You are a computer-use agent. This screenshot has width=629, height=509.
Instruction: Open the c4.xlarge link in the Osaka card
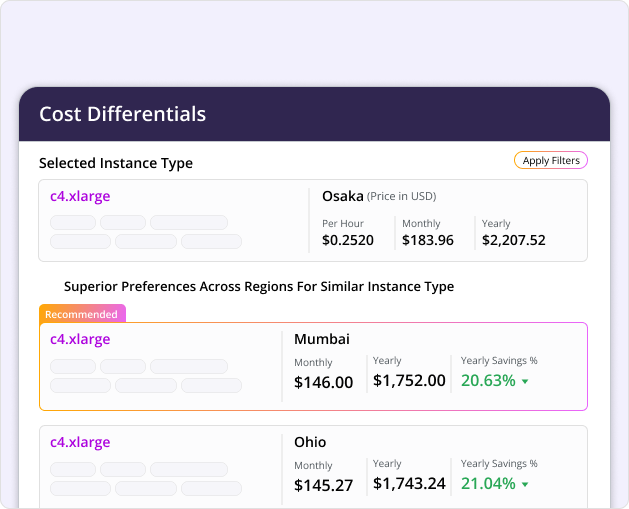(80, 196)
